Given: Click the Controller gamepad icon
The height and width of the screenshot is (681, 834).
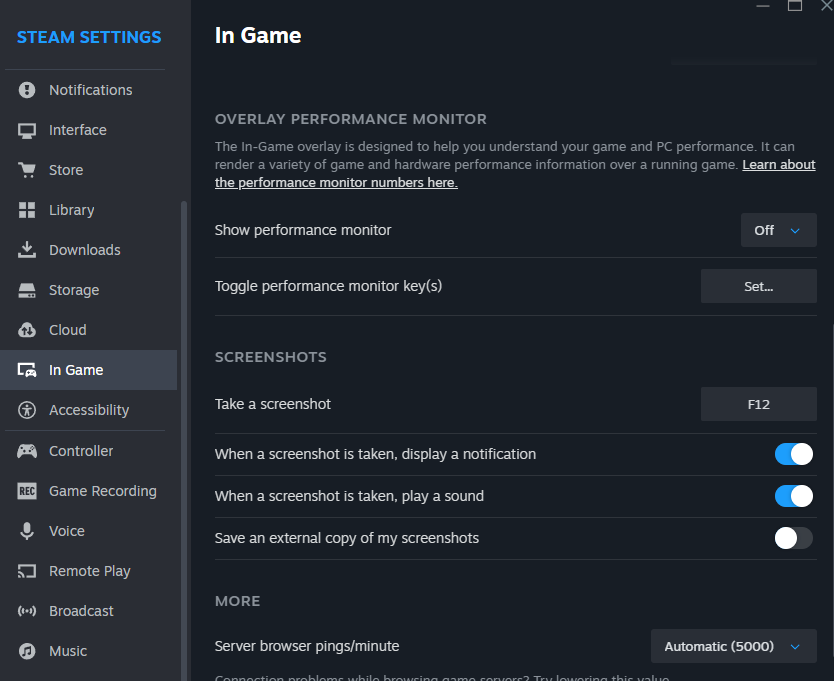Looking at the screenshot, I should pyautogui.click(x=27, y=451).
